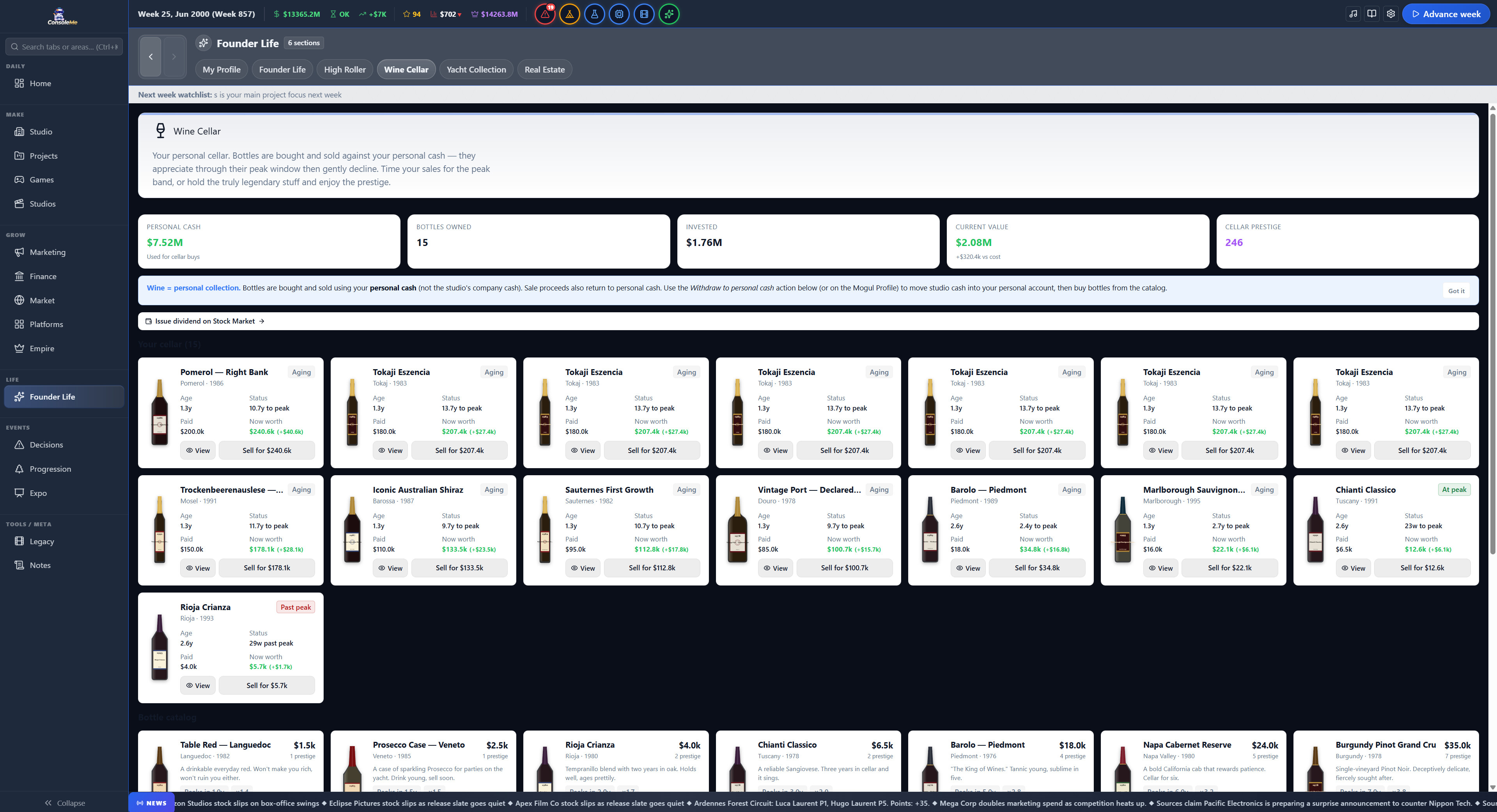View the Chianti Classico bottle in cellar
Viewport: 1497px width, 812px height.
pos(1353,568)
